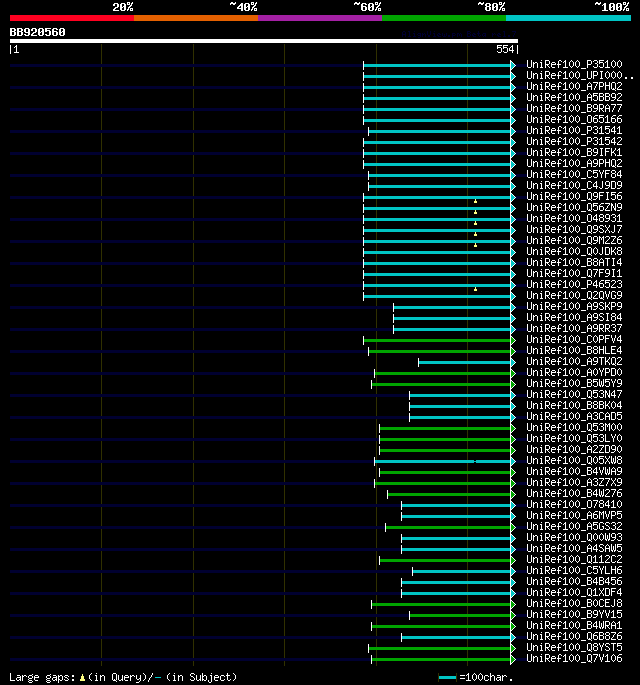Select the UniRef100_A3CAD5 label
This screenshot has width=640, height=685.
[x=574, y=417]
